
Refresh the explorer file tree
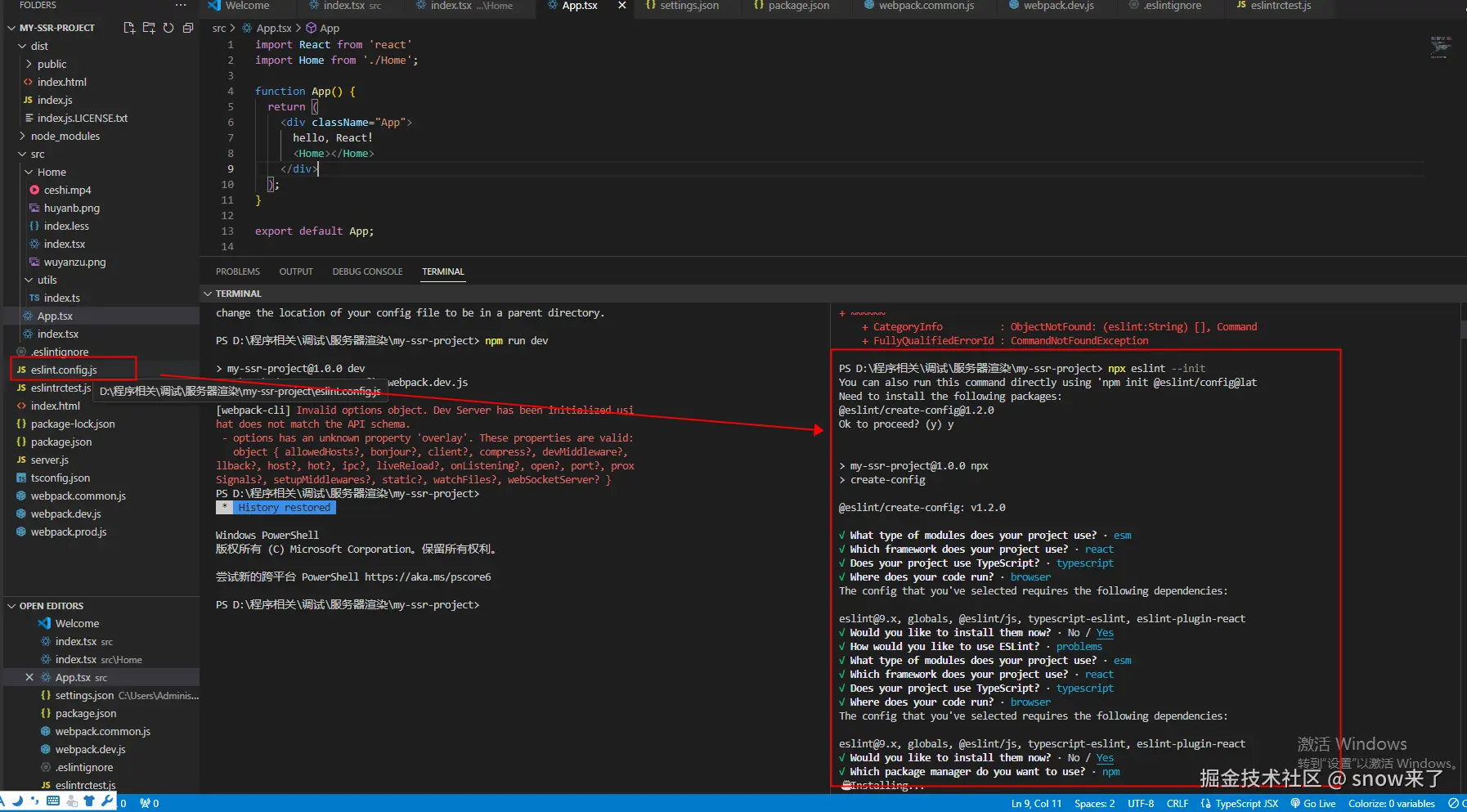pos(168,28)
